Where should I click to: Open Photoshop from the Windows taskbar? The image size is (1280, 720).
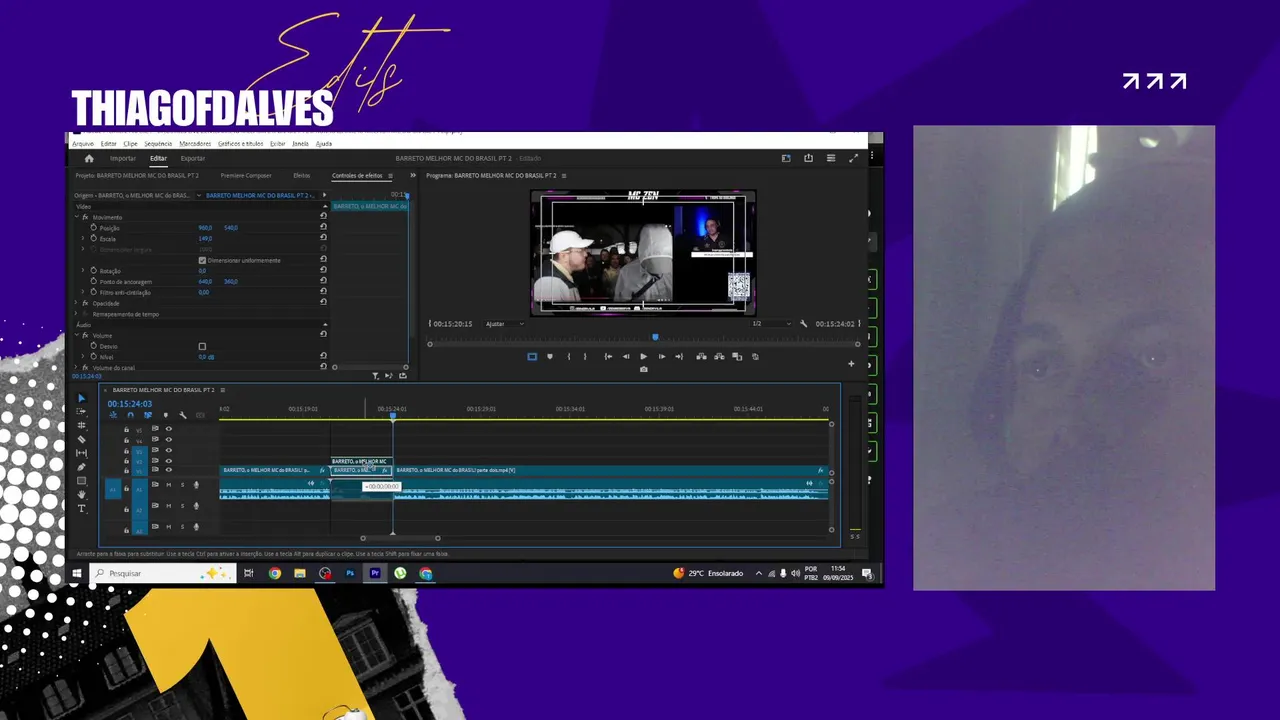point(350,573)
